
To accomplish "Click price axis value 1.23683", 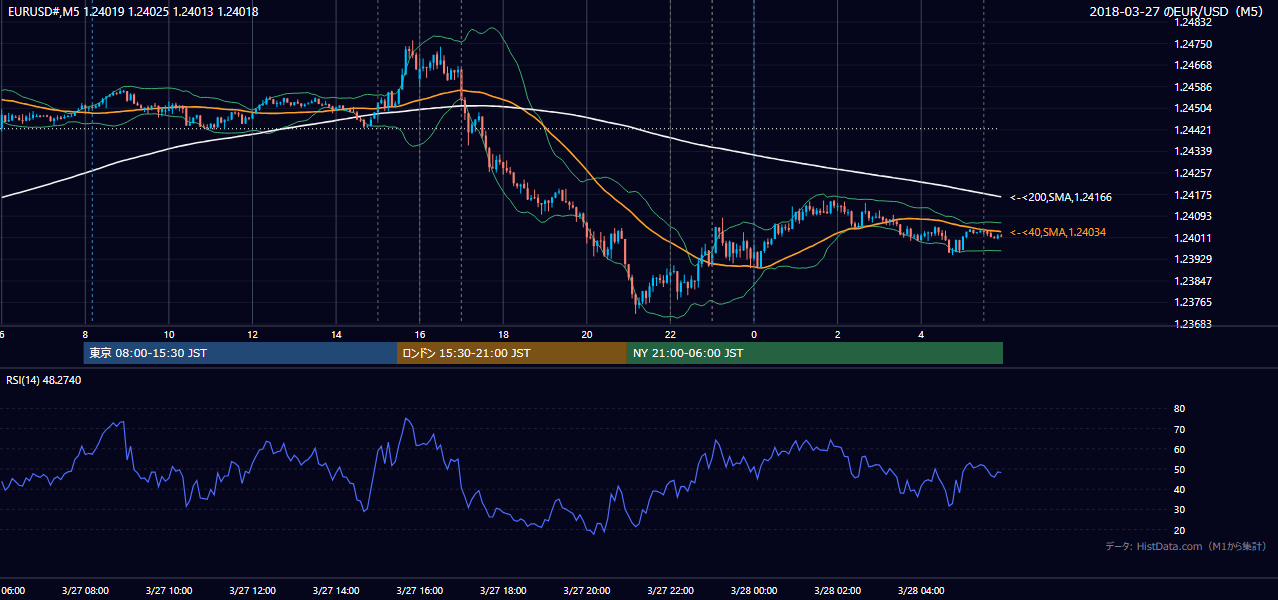I will point(1193,324).
